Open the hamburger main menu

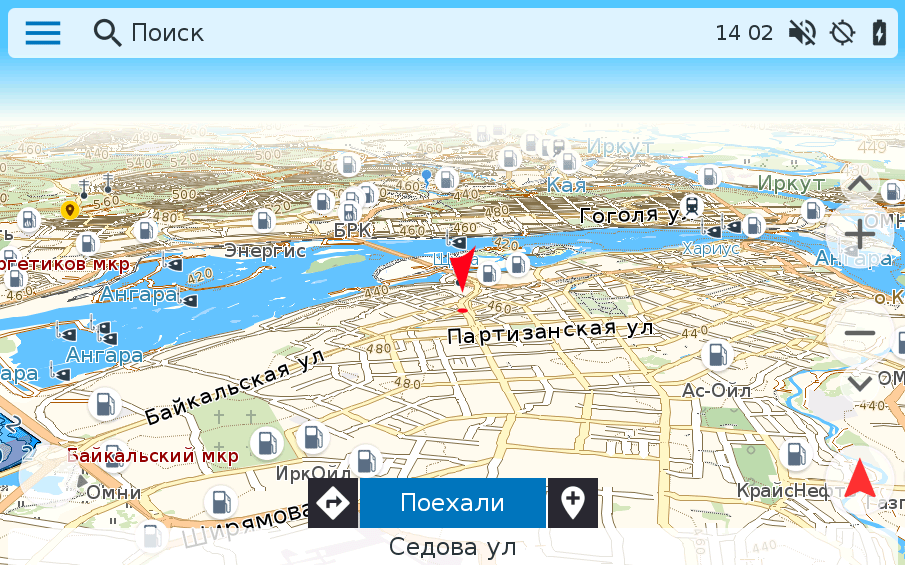(43, 33)
